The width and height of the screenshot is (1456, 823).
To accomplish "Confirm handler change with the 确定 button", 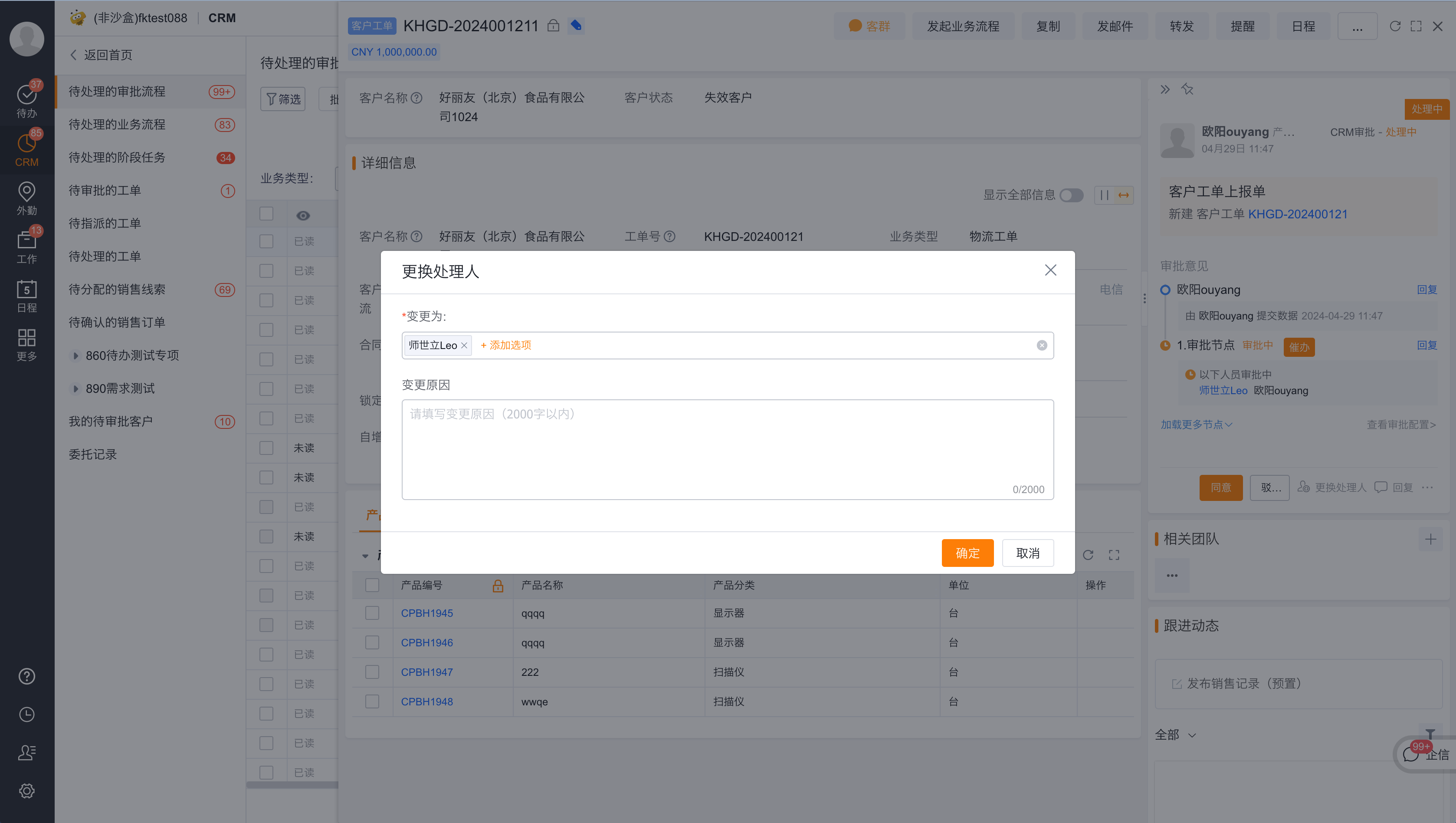I will pos(967,553).
